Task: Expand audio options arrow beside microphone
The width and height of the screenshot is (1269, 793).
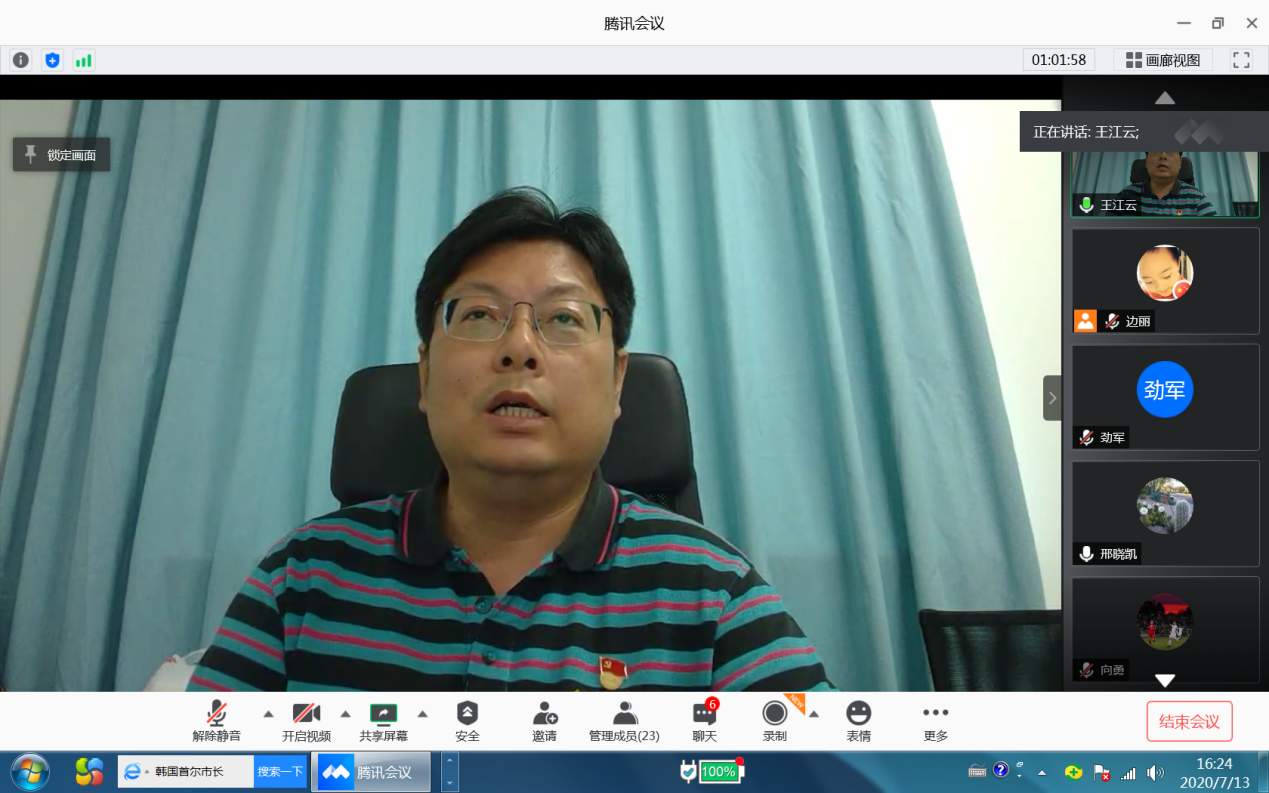Action: pyautogui.click(x=268, y=714)
